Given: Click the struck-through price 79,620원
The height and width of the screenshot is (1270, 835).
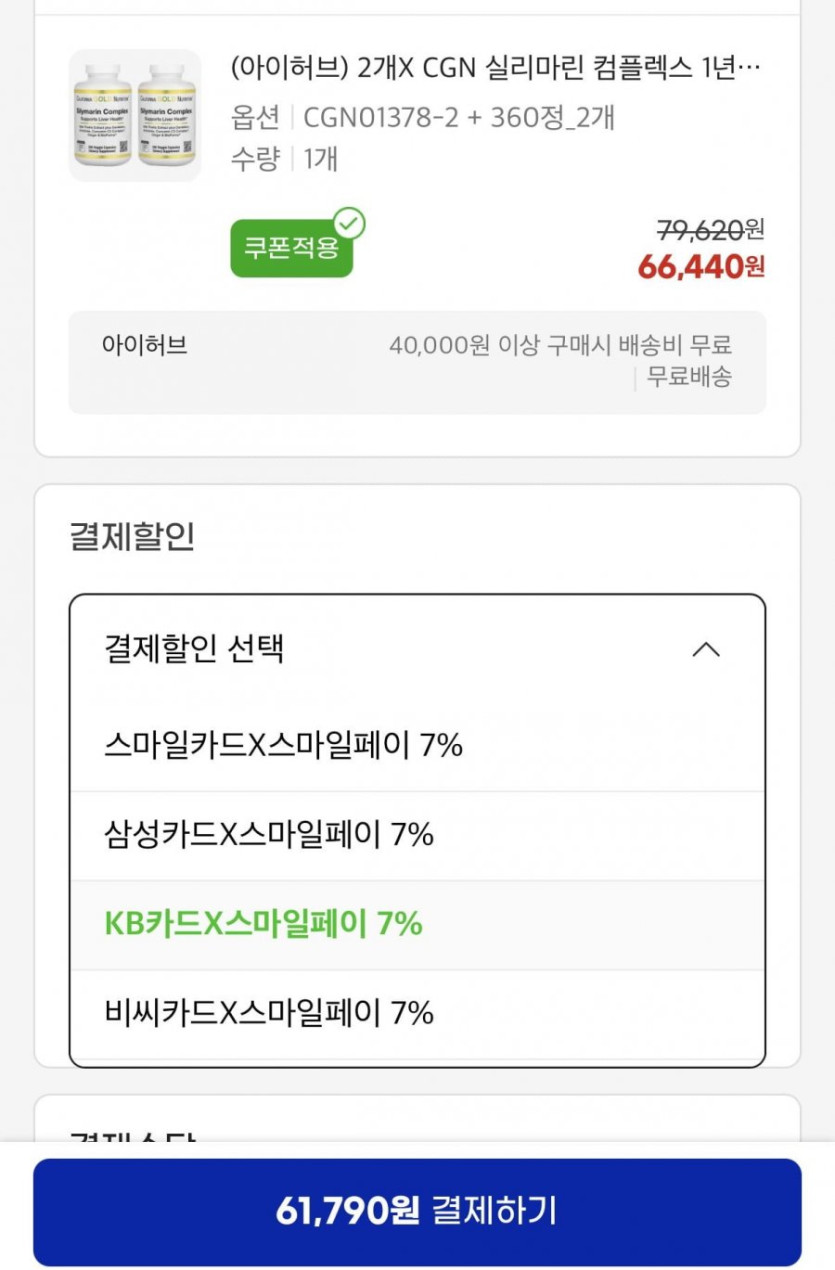Looking at the screenshot, I should [x=710, y=230].
